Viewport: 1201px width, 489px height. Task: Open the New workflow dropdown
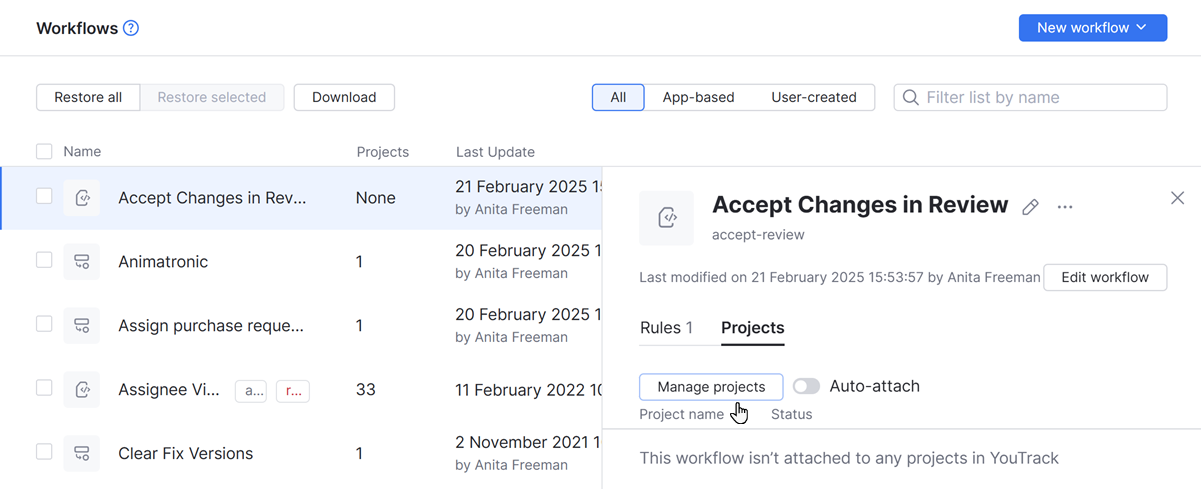(1092, 28)
